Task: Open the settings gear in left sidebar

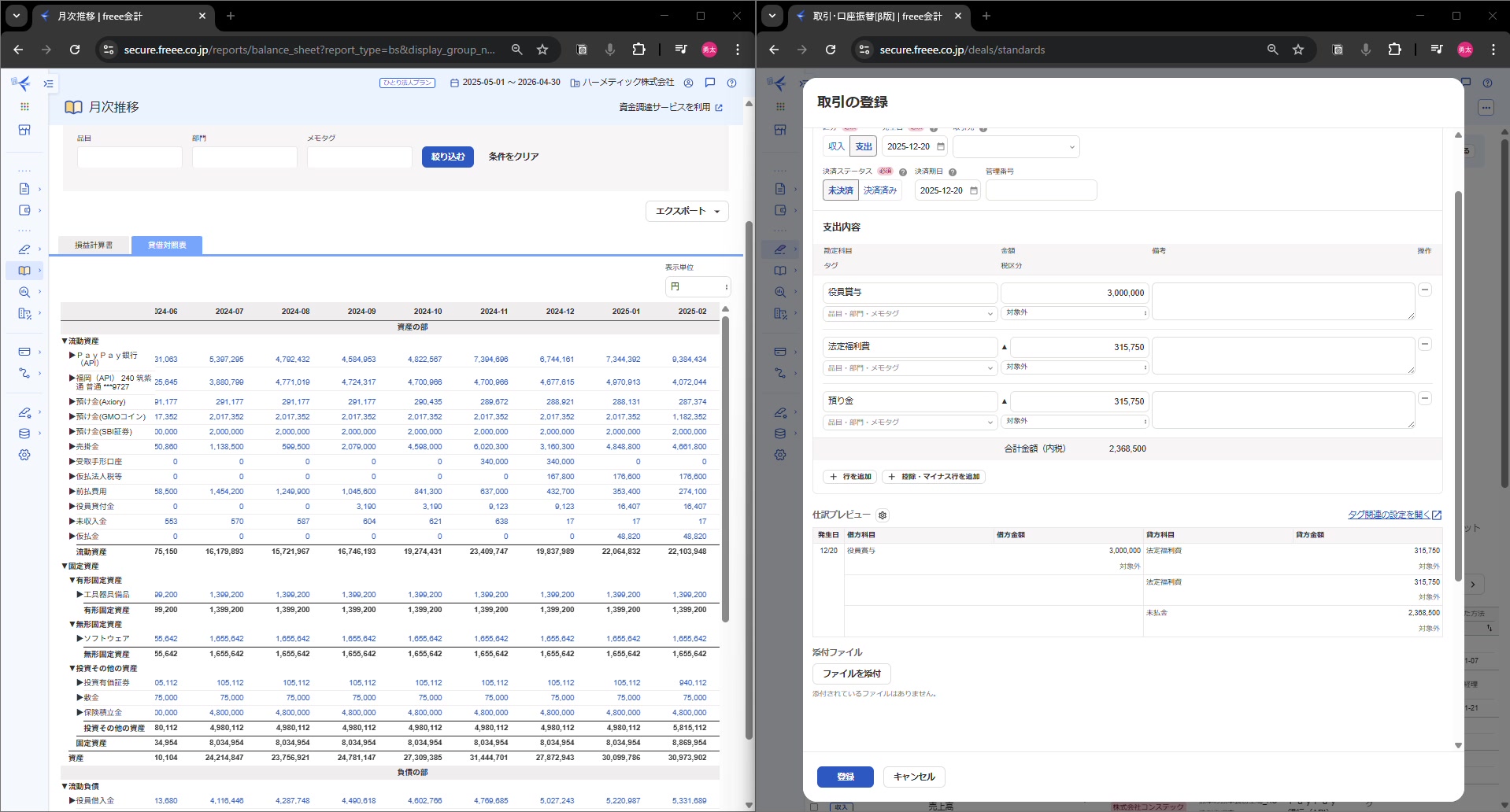Action: pyautogui.click(x=24, y=455)
